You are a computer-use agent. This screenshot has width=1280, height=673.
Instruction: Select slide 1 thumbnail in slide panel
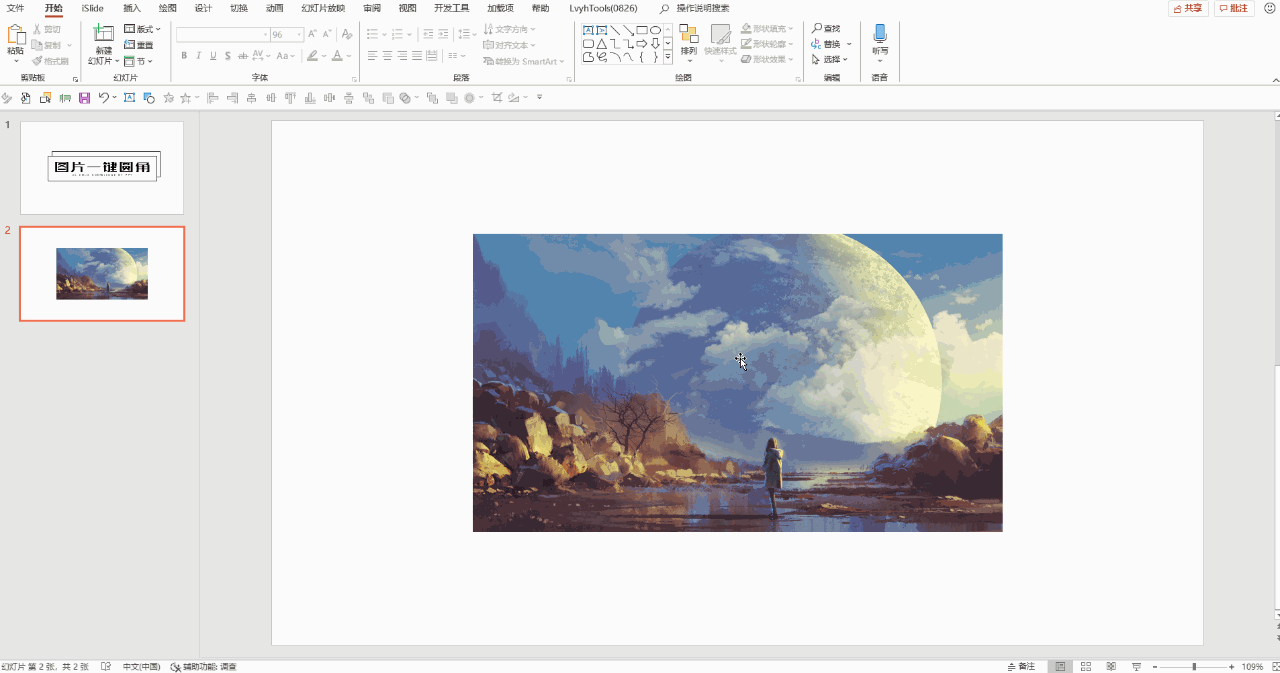tap(102, 167)
